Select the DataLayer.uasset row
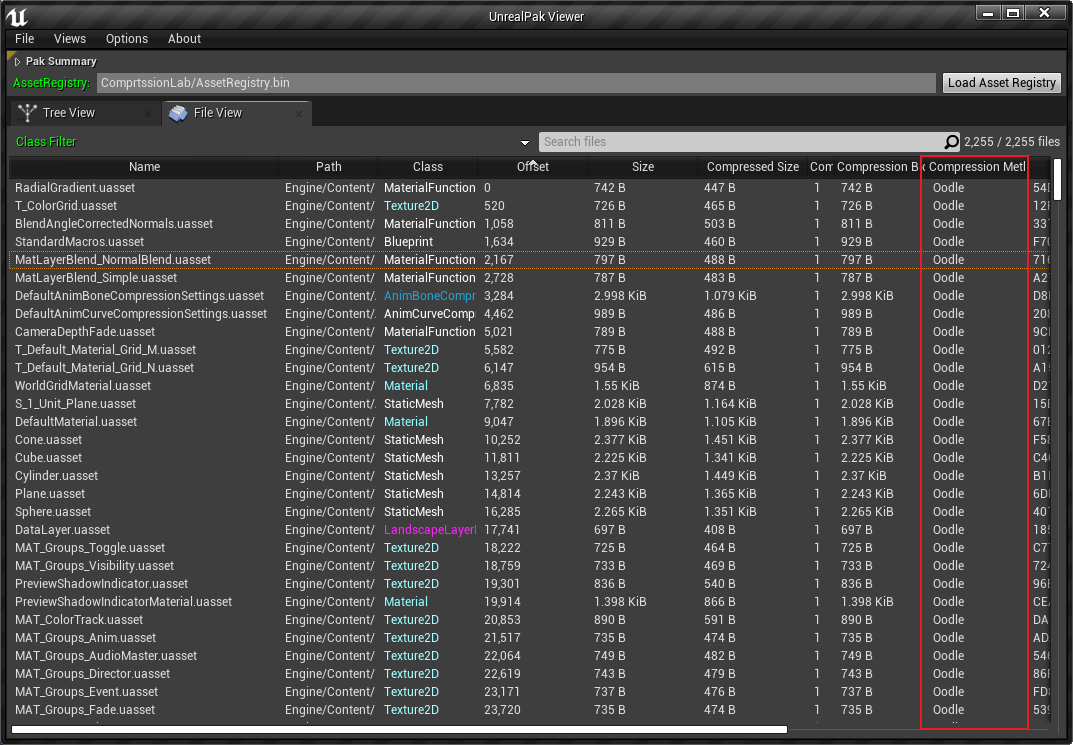Image resolution: width=1073 pixels, height=745 pixels. [x=530, y=530]
